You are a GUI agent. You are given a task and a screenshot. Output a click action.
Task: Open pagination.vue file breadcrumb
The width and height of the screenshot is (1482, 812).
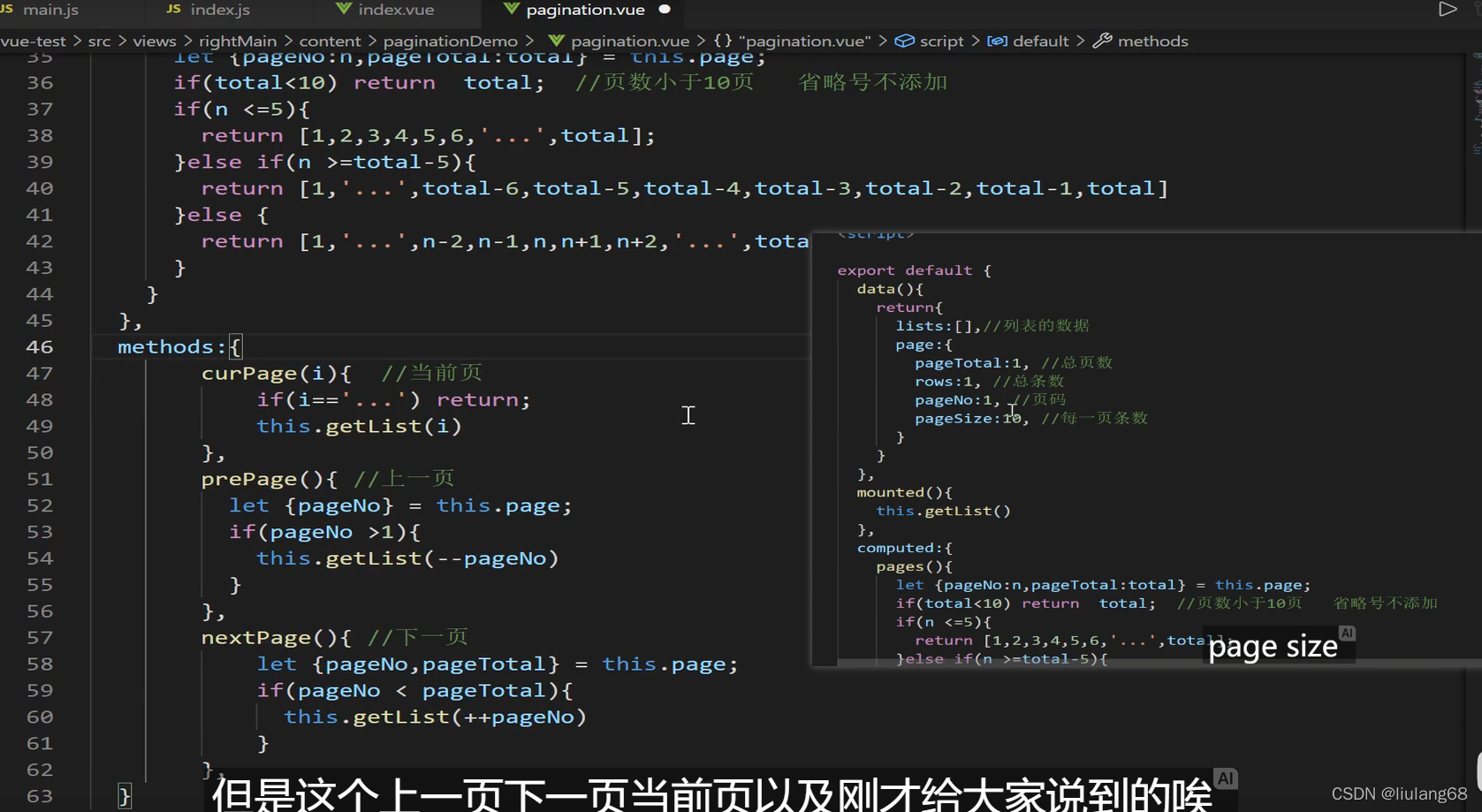[x=629, y=41]
